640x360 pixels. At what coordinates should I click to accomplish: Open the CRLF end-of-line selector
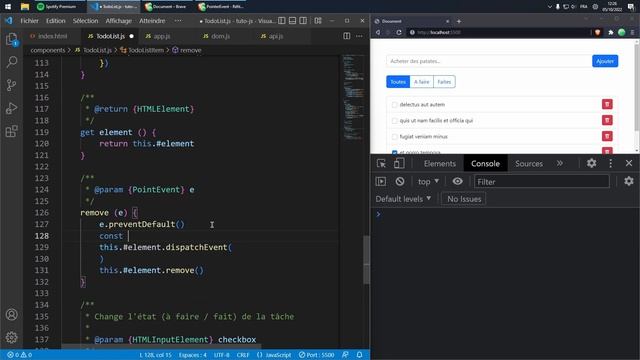[243, 355]
